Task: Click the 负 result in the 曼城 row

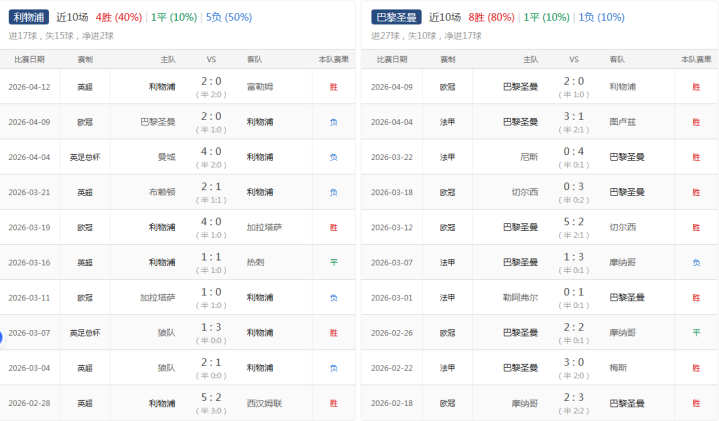Action: coord(334,157)
